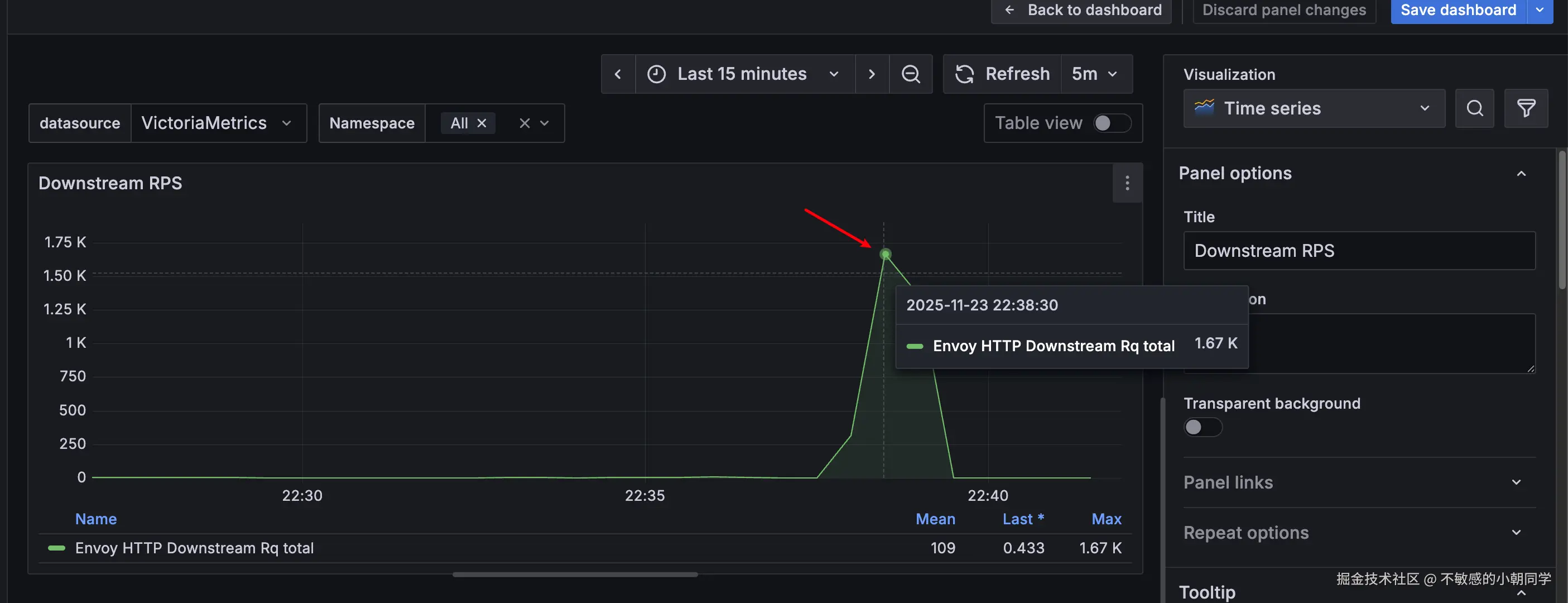The height and width of the screenshot is (603, 1568).
Task: Shift time range forward with right arrow
Action: pyautogui.click(x=872, y=74)
